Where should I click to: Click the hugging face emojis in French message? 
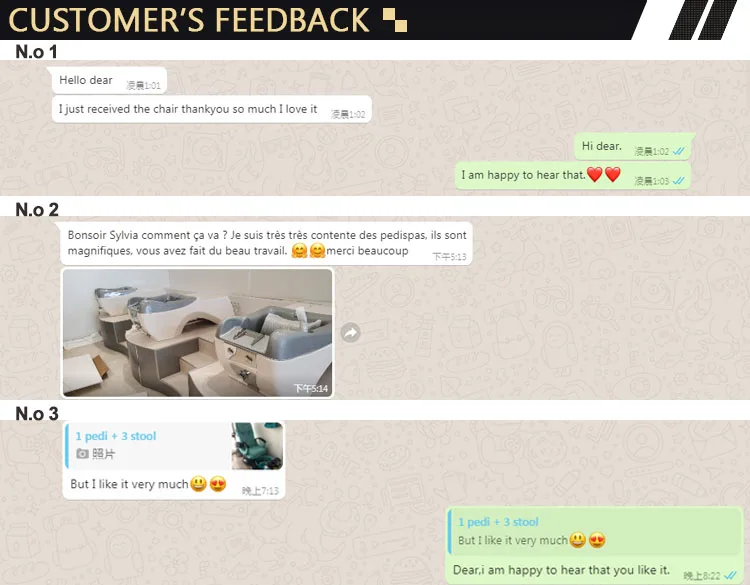(308, 251)
